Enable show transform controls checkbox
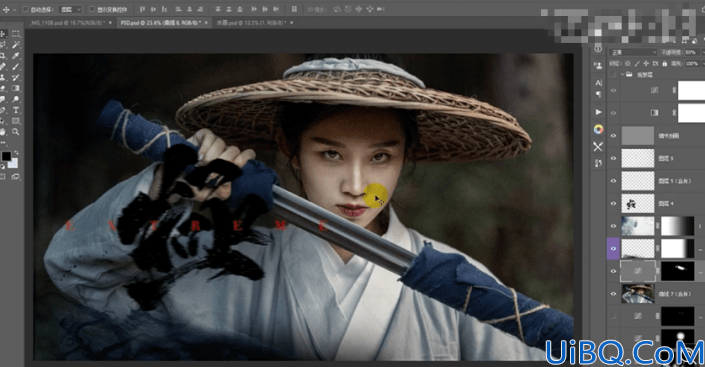The width and height of the screenshot is (705, 367). pos(92,9)
